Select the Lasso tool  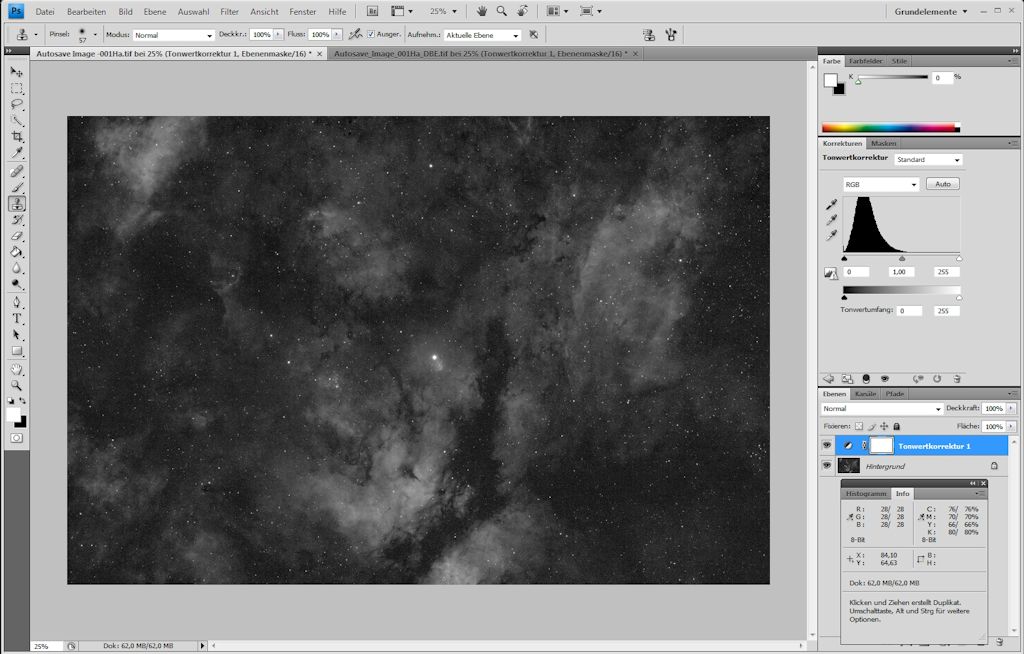click(17, 105)
